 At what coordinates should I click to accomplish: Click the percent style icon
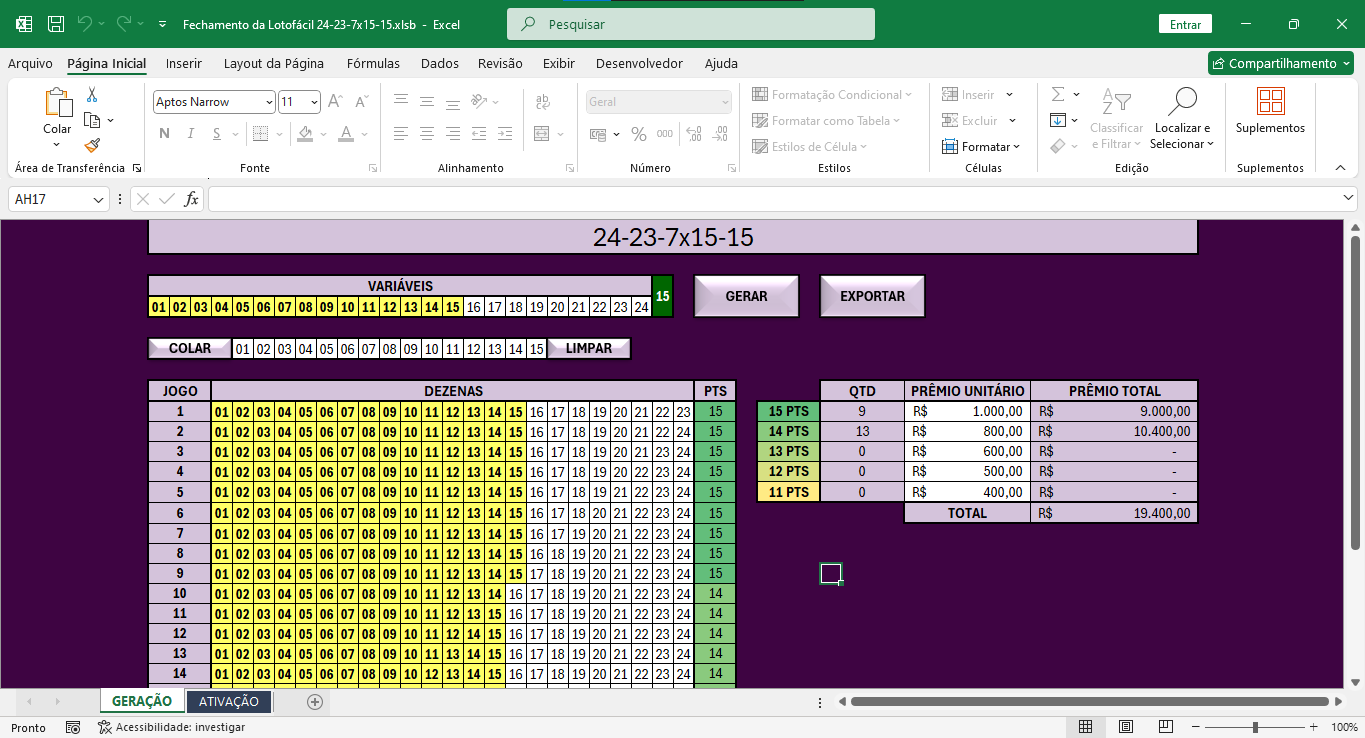click(x=638, y=134)
